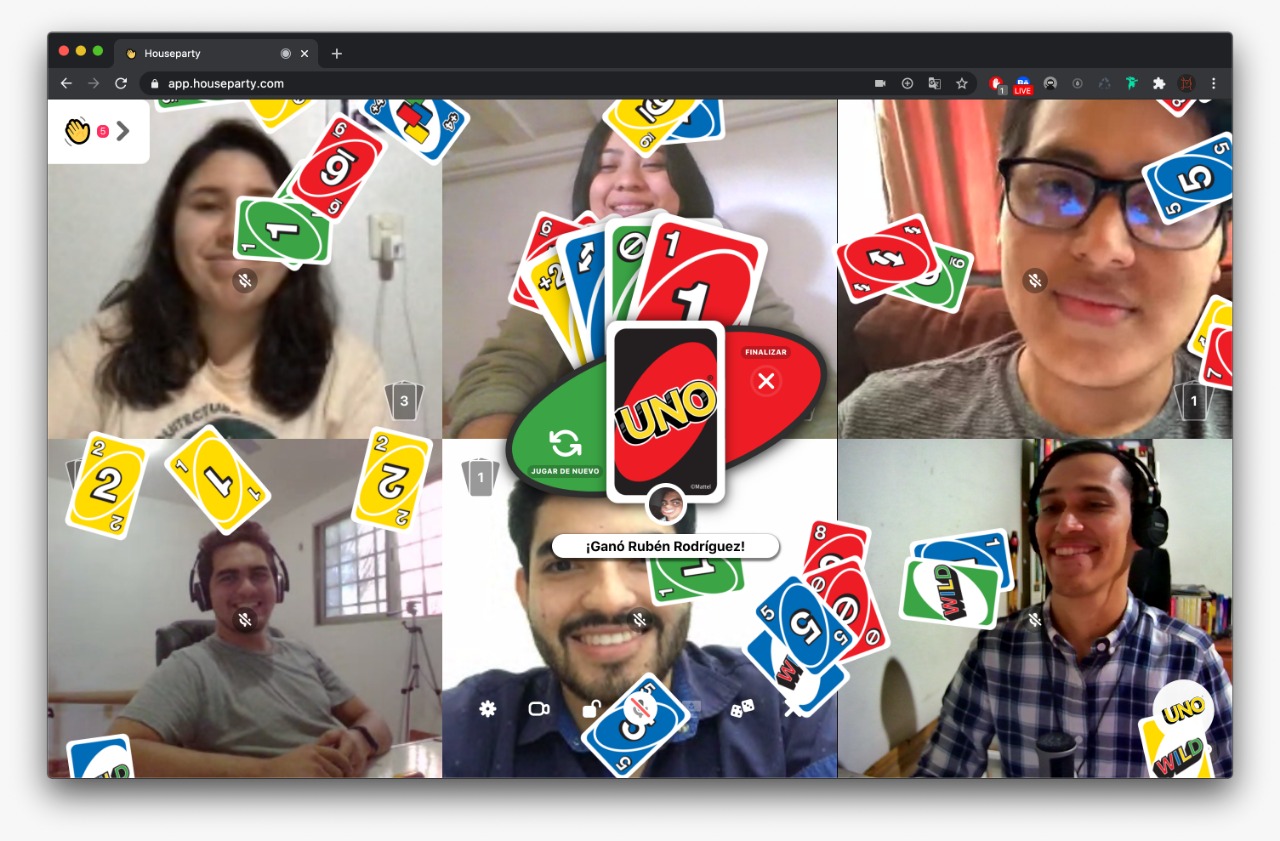Click the pink 5 notification badge
This screenshot has height=841, width=1280.
(102, 131)
